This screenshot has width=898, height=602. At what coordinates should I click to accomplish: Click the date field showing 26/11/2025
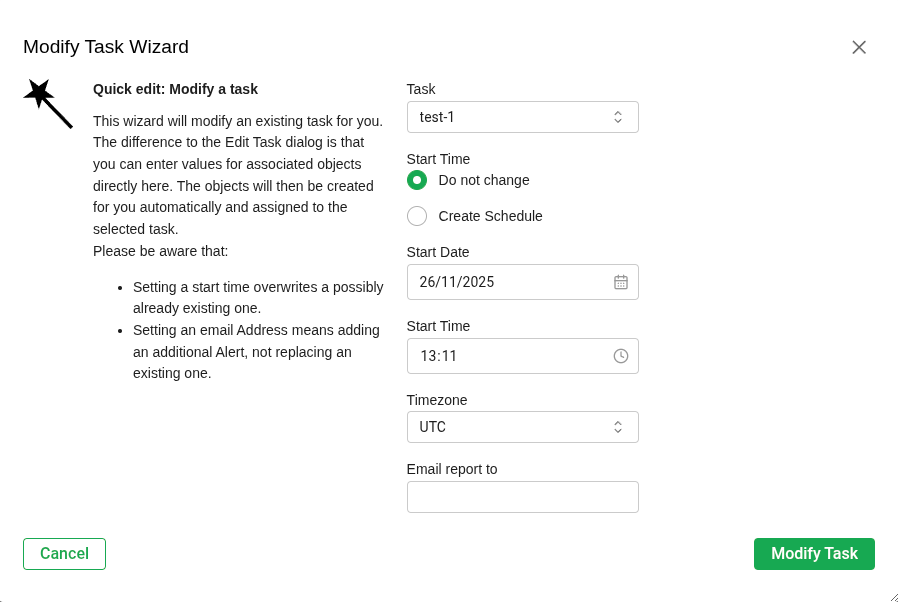coord(500,281)
